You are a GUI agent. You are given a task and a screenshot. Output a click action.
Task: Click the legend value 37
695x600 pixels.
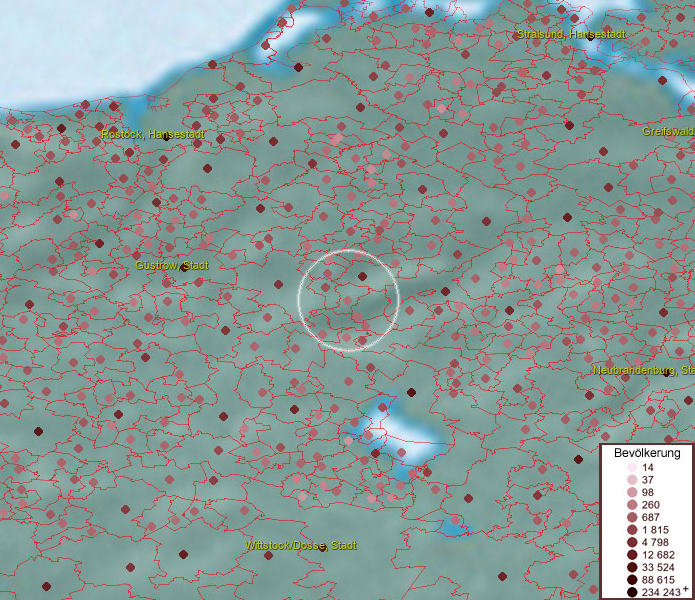pos(648,480)
